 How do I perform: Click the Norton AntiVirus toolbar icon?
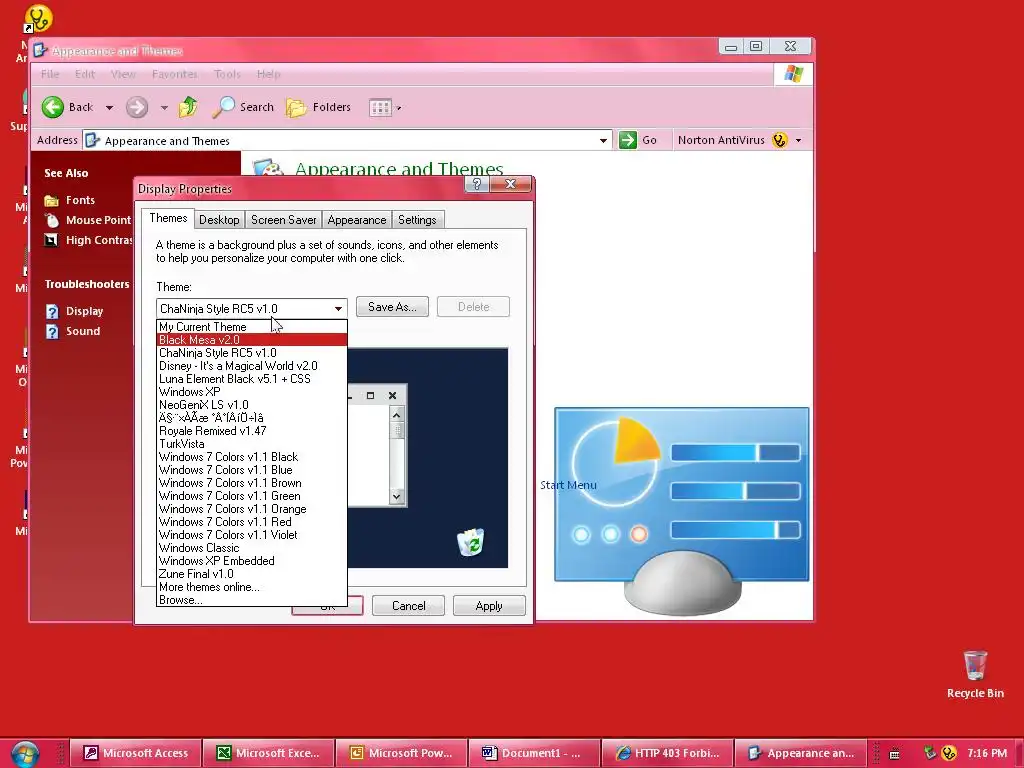779,140
